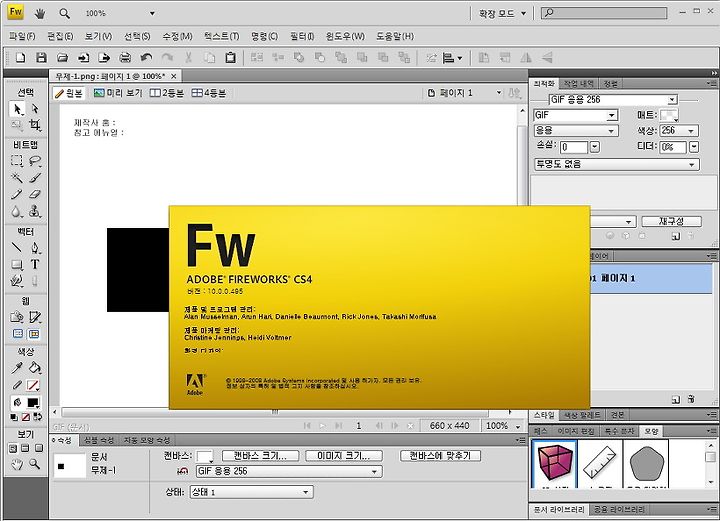Screen dimensions: 720x521
Task: Select the Pen tool
Action: click(35, 248)
